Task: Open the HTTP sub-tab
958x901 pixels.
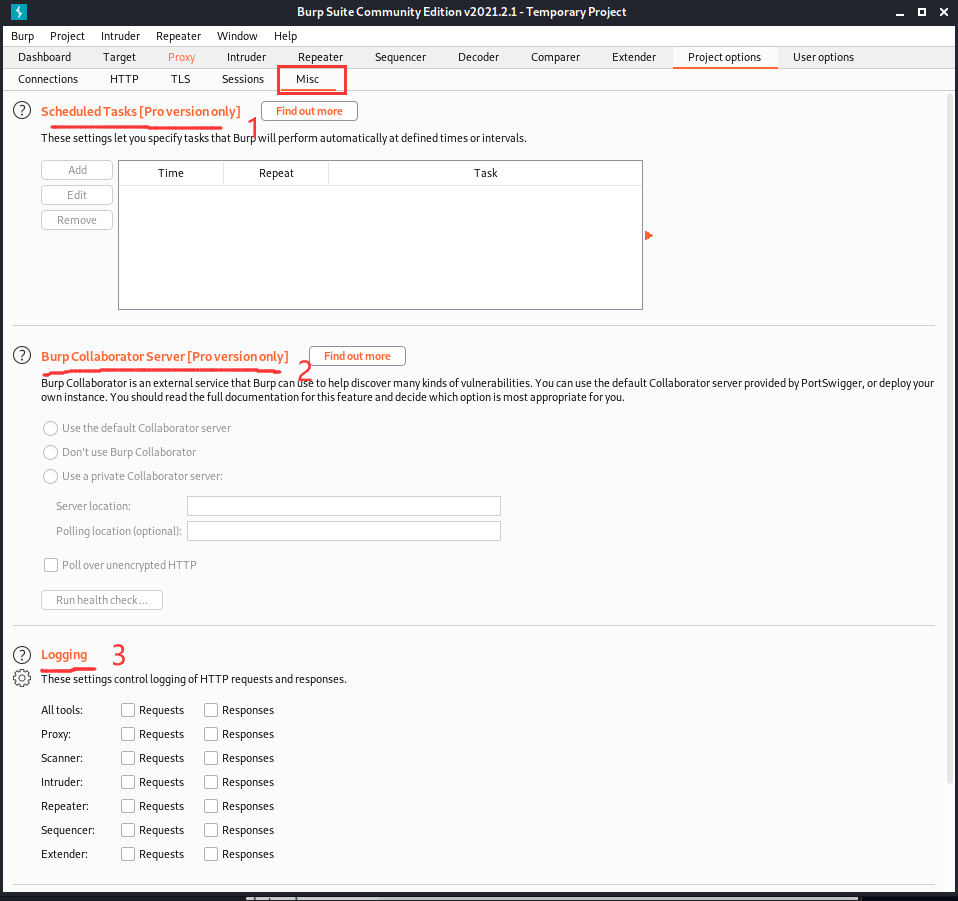Action: point(124,79)
